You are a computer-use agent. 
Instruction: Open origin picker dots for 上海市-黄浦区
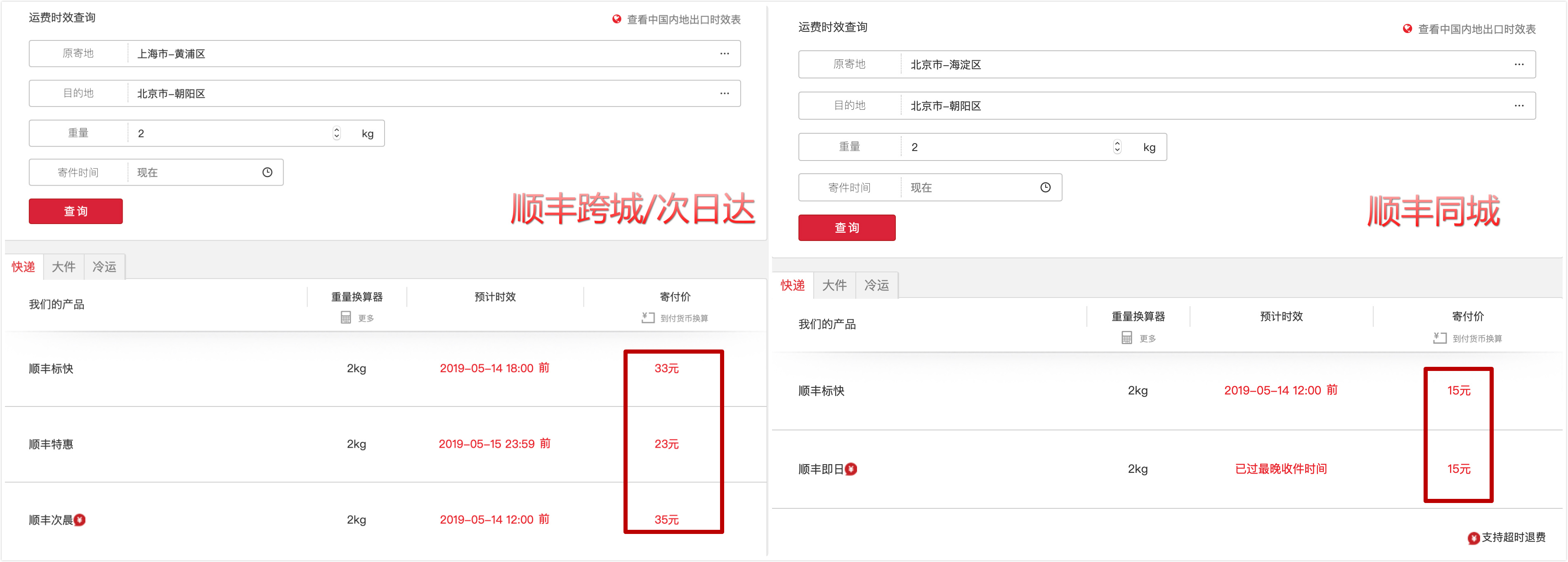click(x=724, y=54)
